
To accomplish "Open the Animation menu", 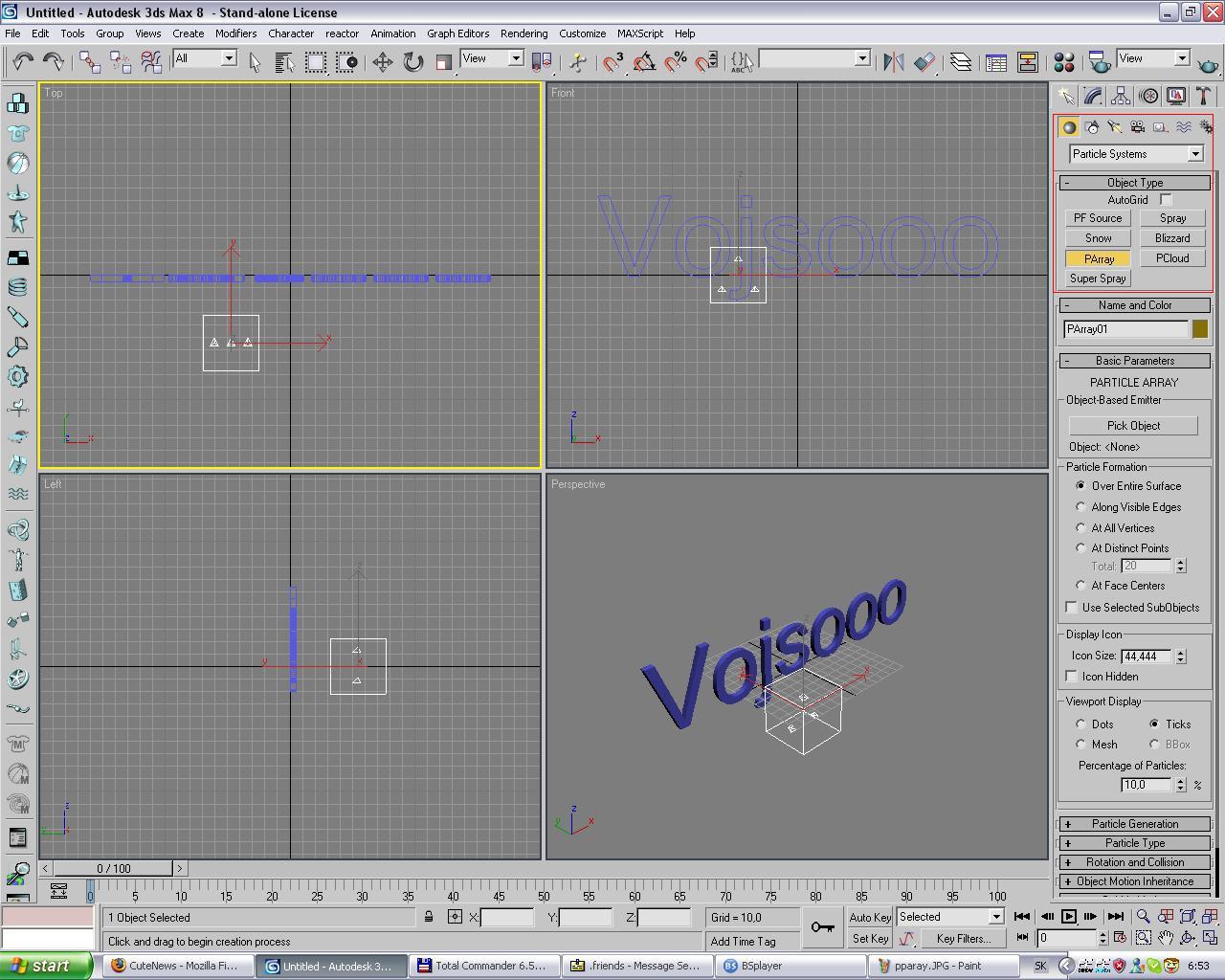I will point(392,33).
